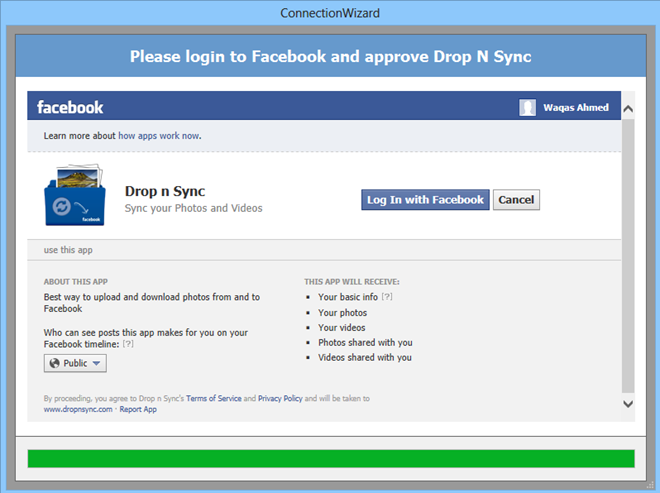Screen dimensions: 660x493
Task: Click 'Sync your Photos and Videos' subtitle
Action: click(x=193, y=208)
